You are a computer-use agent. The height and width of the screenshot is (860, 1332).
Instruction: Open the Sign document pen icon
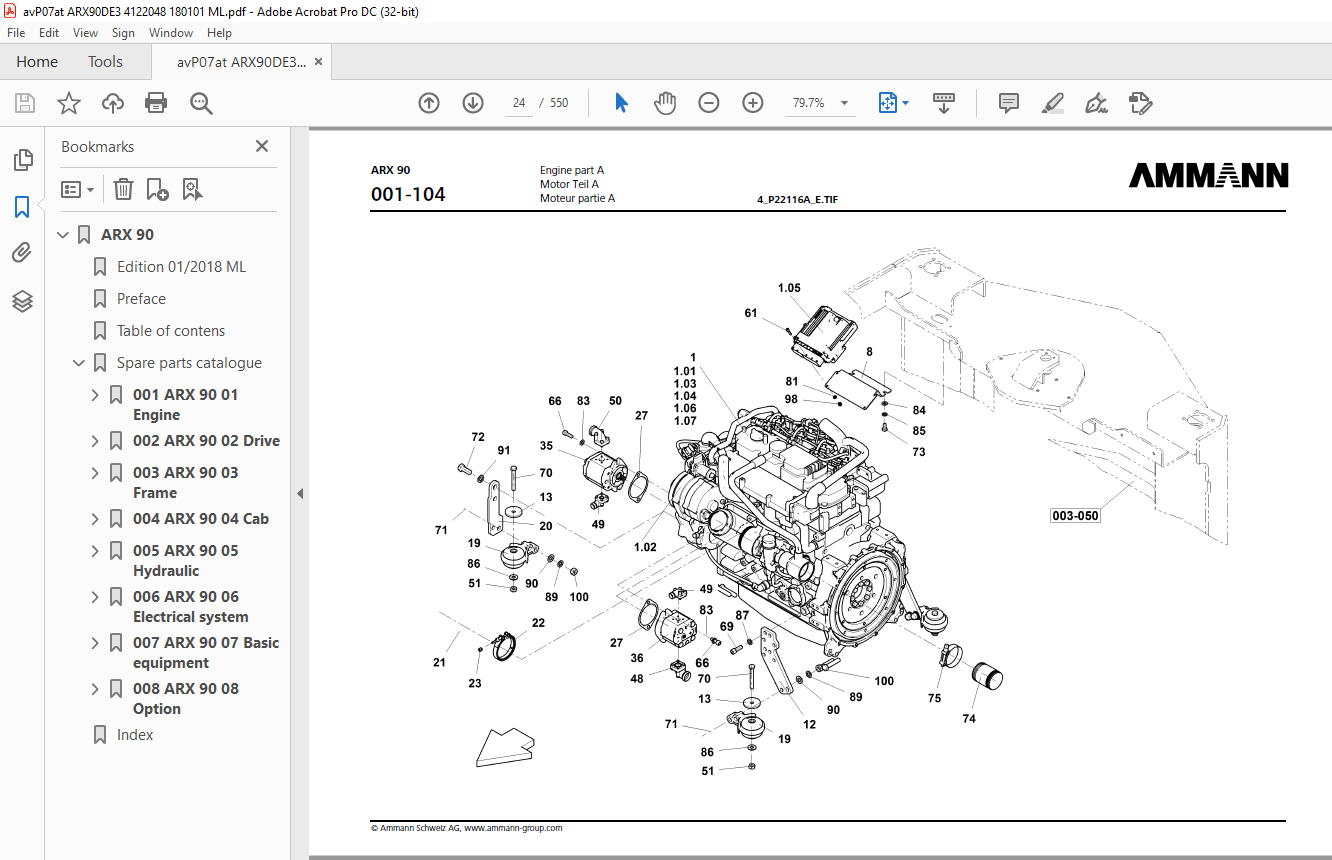[1096, 103]
